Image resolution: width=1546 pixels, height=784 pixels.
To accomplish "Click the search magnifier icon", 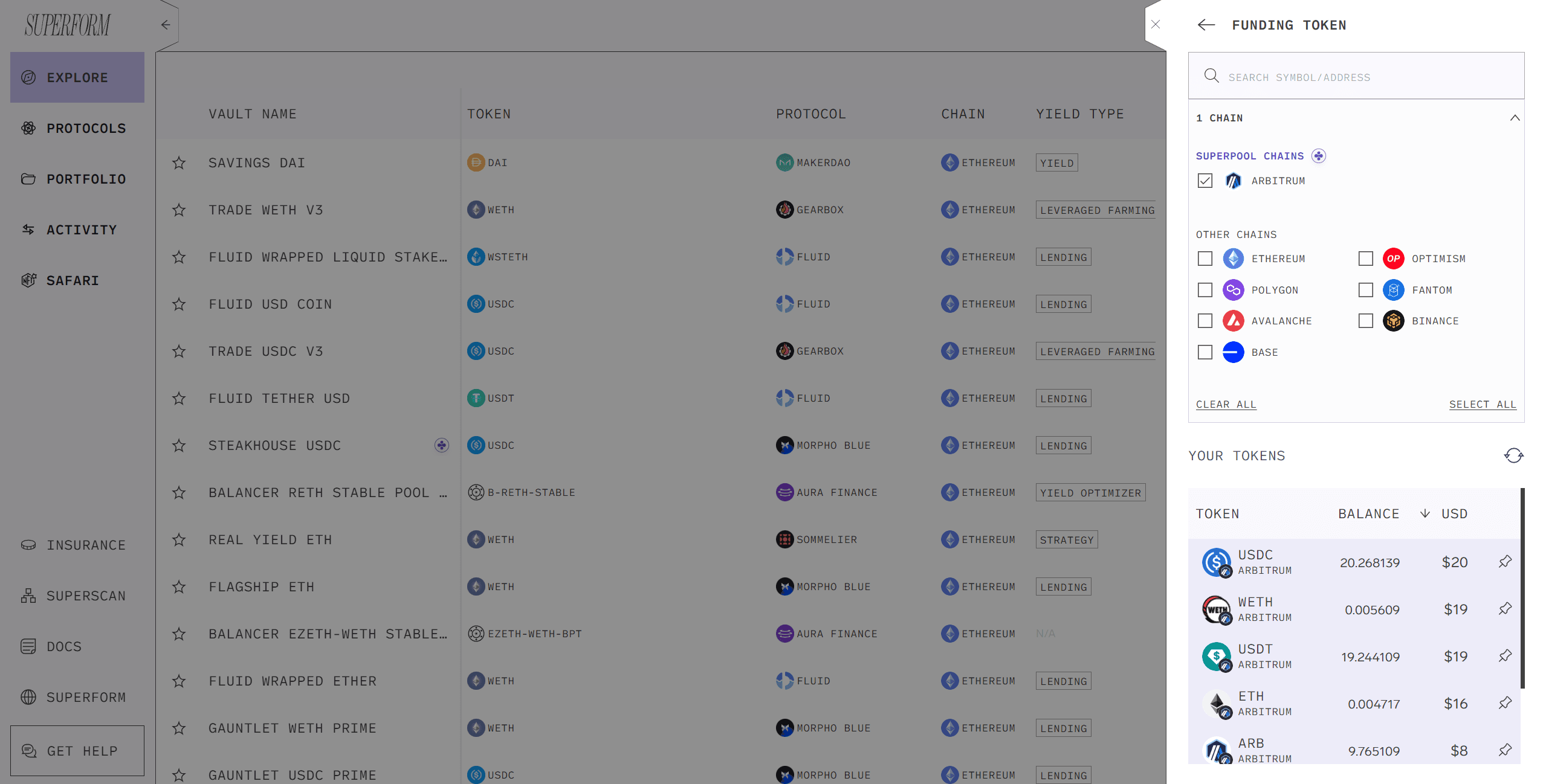I will 1211,76.
